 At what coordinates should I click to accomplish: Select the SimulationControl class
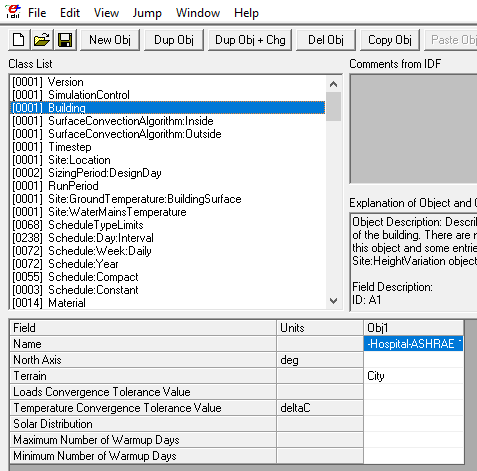point(168,95)
